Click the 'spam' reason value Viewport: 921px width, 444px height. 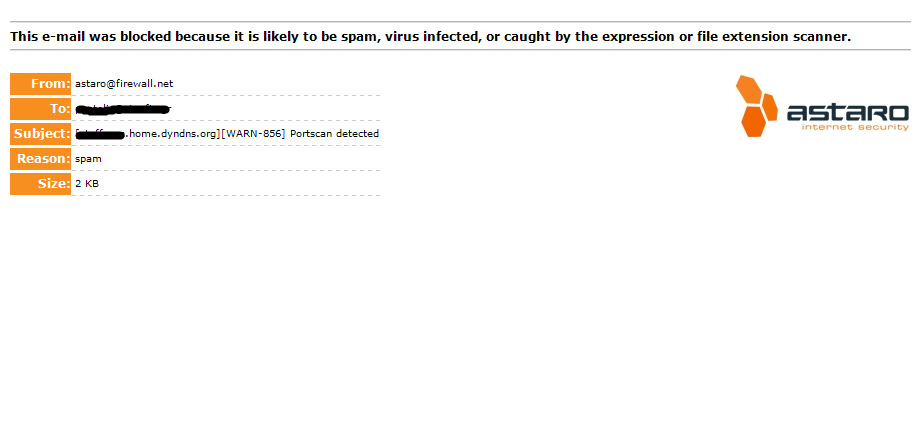pos(88,159)
